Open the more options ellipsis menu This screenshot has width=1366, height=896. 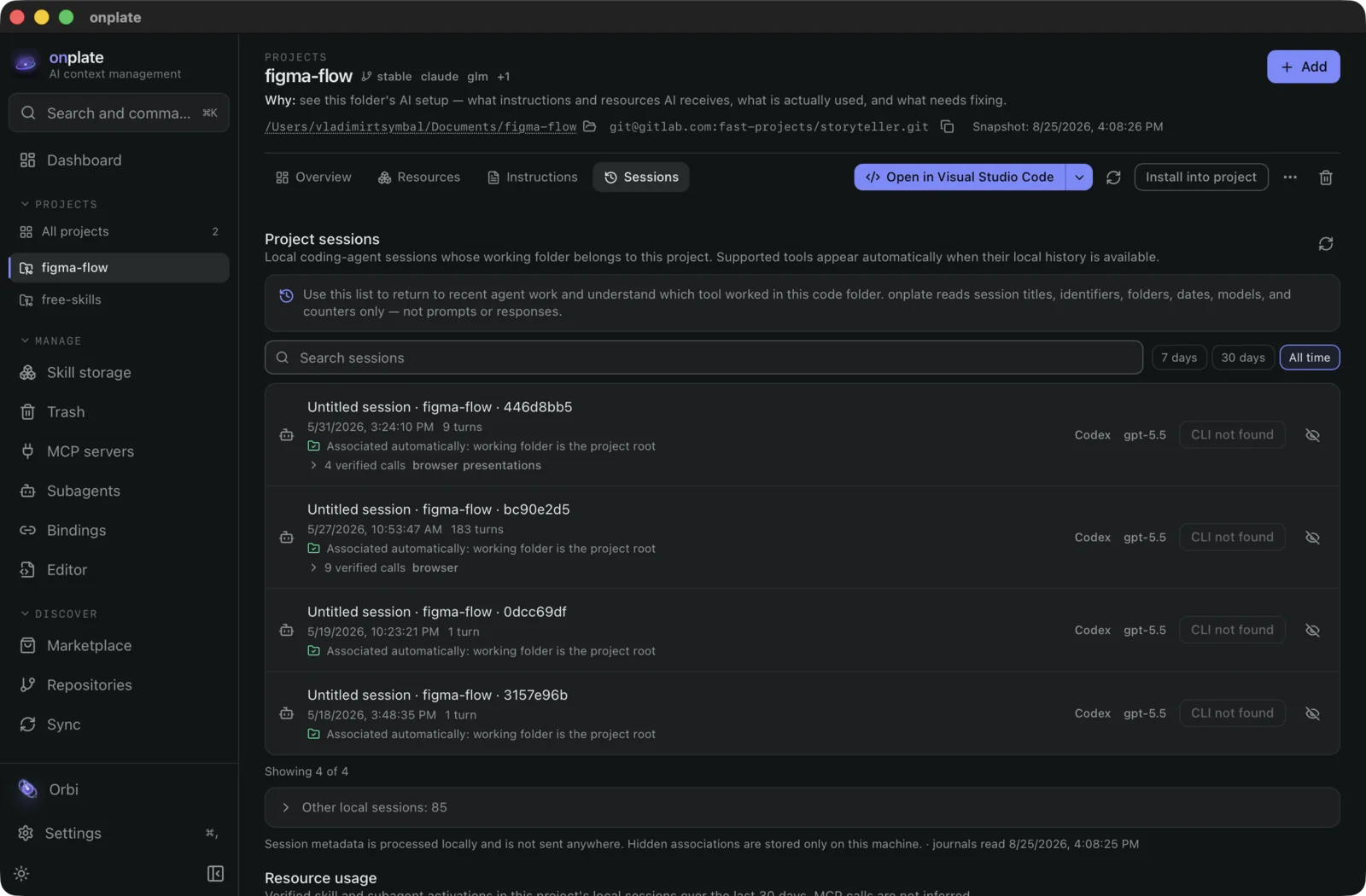(x=1290, y=177)
